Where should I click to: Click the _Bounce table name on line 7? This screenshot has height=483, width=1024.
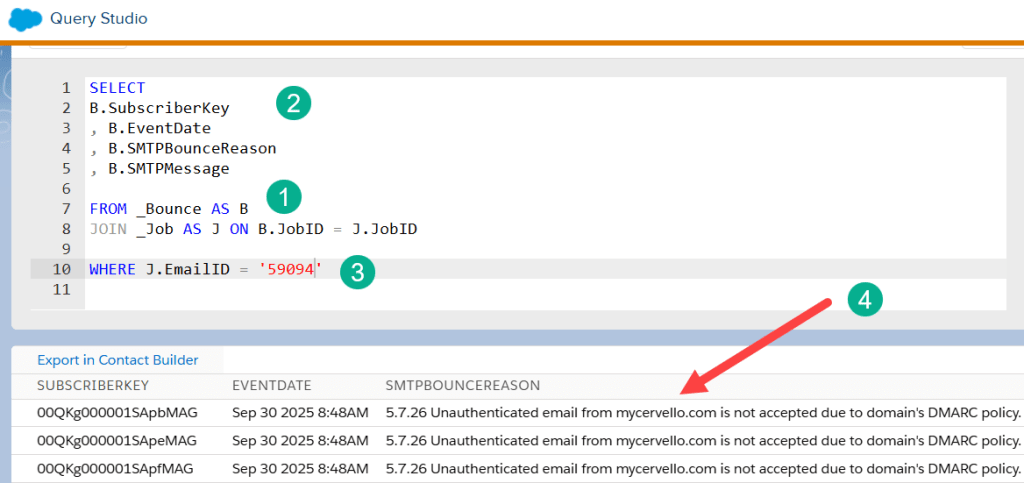point(167,209)
